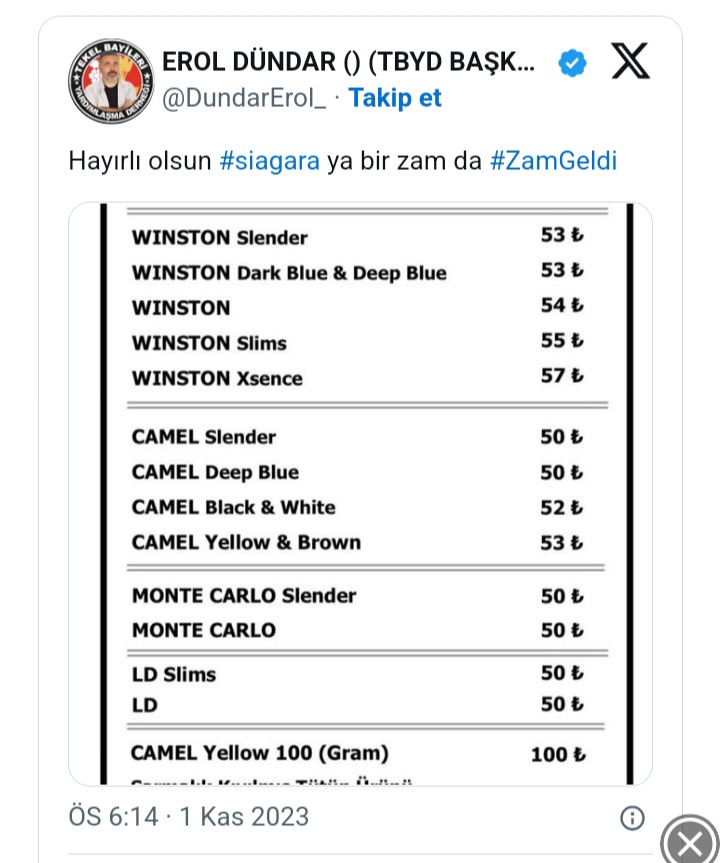Viewport: 720px width, 863px height.
Task: Click the 1 Kas 2023 date
Action: click(x=244, y=816)
